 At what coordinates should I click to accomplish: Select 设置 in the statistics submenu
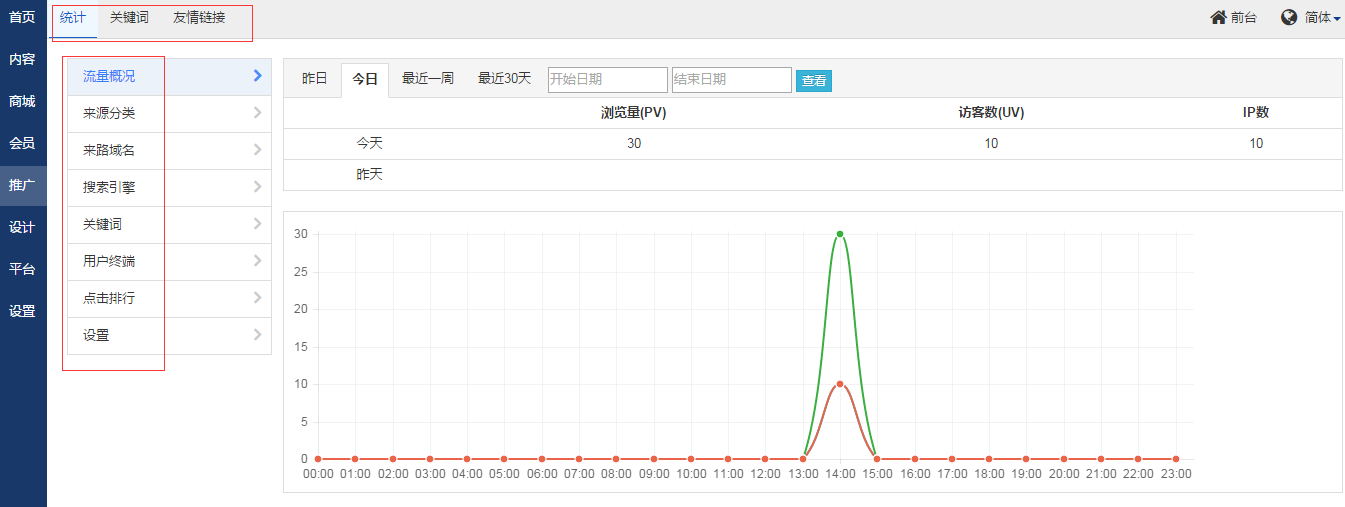169,335
